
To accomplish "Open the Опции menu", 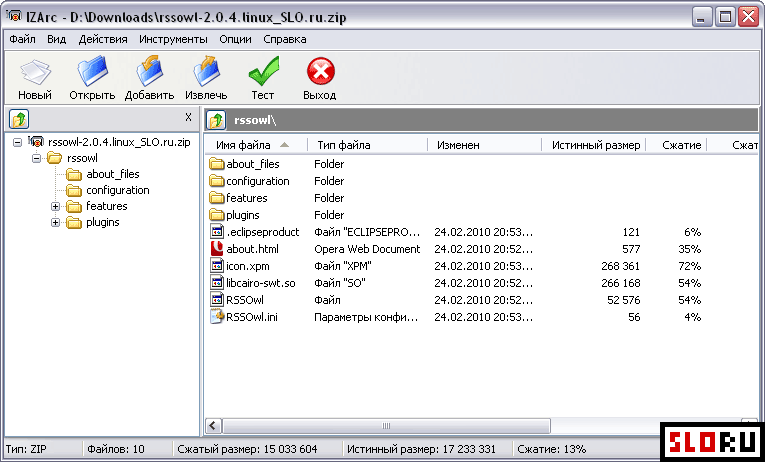I will coord(235,40).
